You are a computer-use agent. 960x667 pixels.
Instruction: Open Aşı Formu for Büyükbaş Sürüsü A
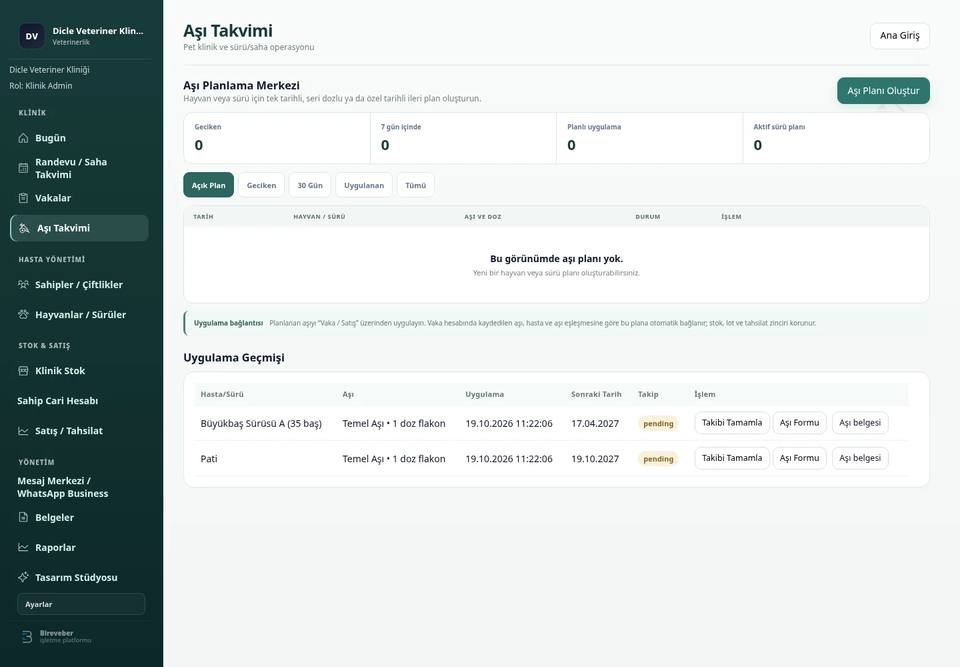(800, 423)
